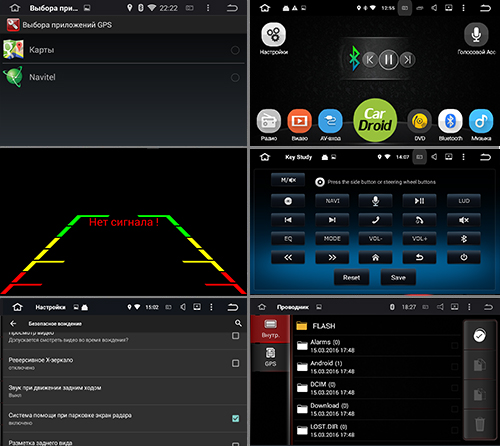The image size is (500, 446).
Task: Open the Bluetooth app on home screen
Action: (x=450, y=121)
